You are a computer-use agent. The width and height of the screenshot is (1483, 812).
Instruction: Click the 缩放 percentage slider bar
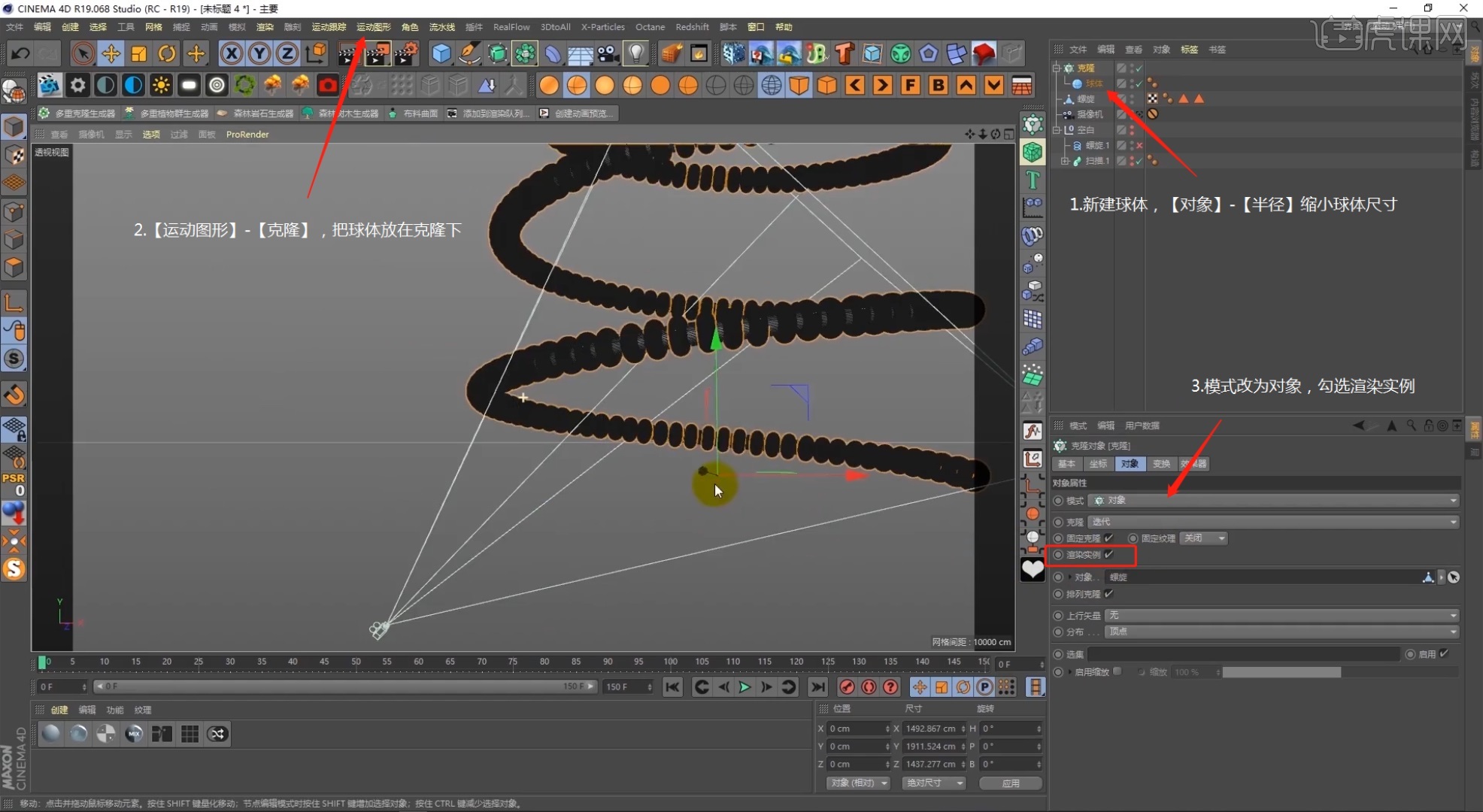pos(1341,672)
